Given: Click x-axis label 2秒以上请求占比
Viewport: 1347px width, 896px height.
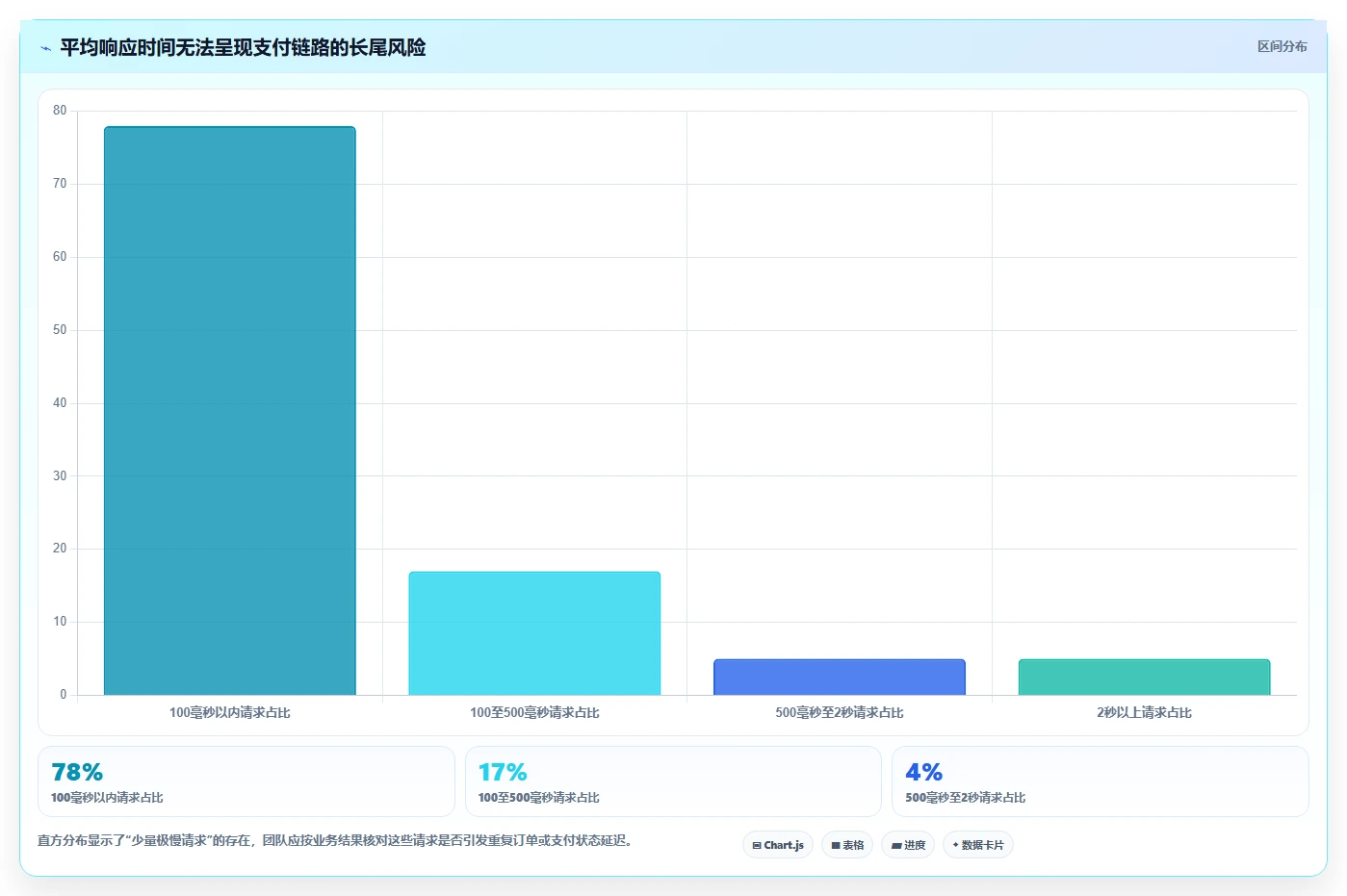Looking at the screenshot, I should point(1144,713).
